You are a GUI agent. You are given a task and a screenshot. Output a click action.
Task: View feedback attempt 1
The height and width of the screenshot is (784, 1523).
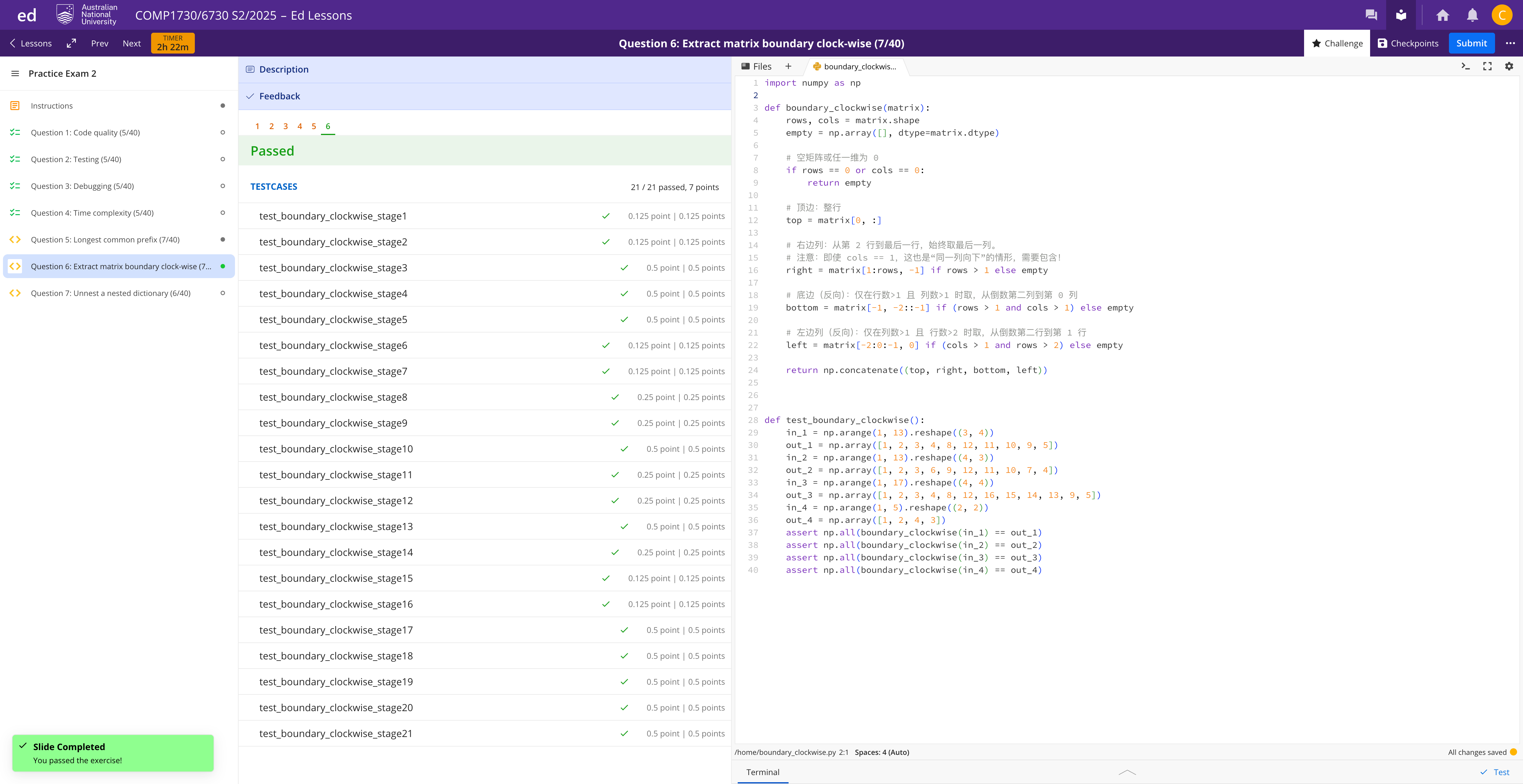257,126
